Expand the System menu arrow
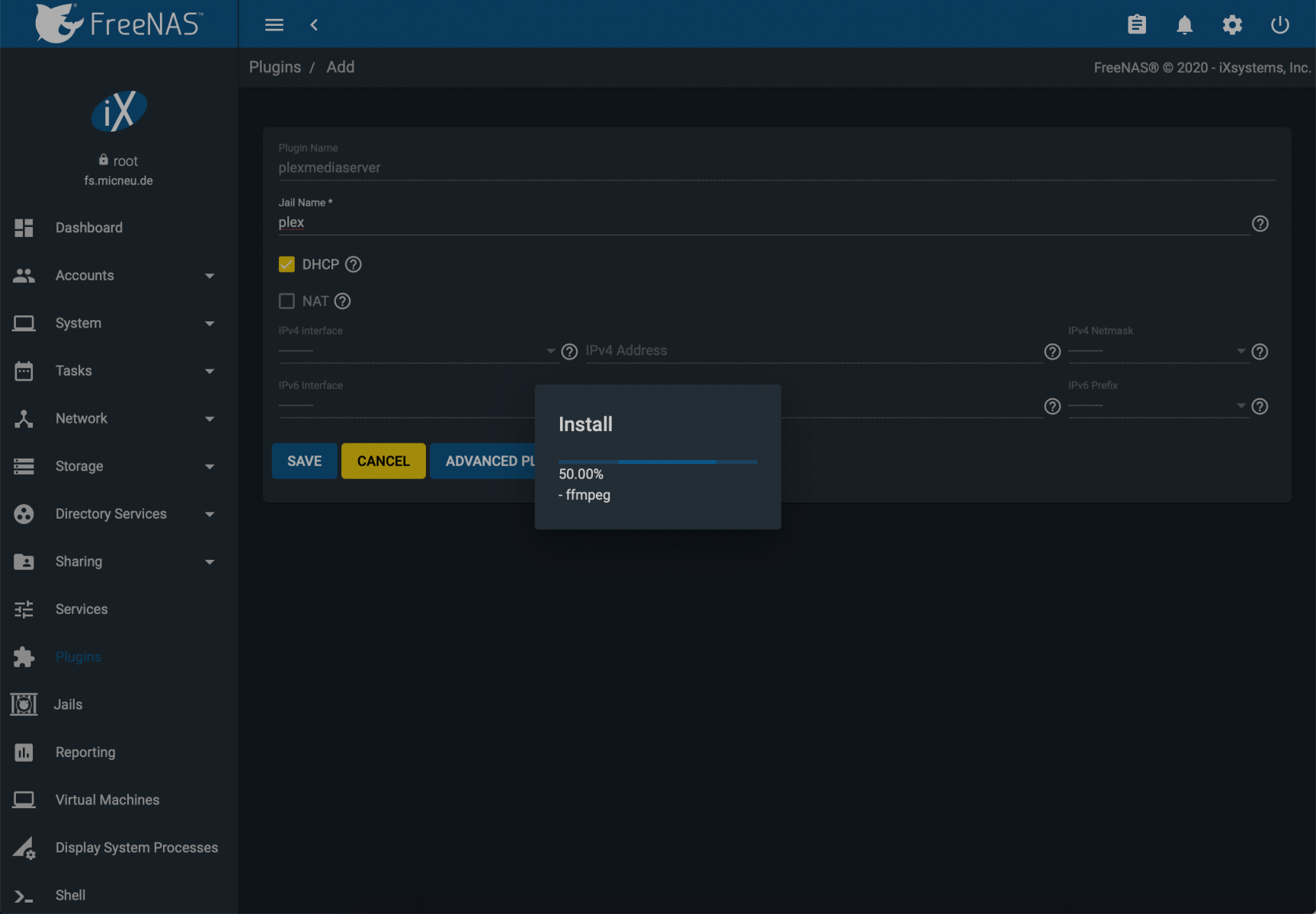 coord(210,324)
